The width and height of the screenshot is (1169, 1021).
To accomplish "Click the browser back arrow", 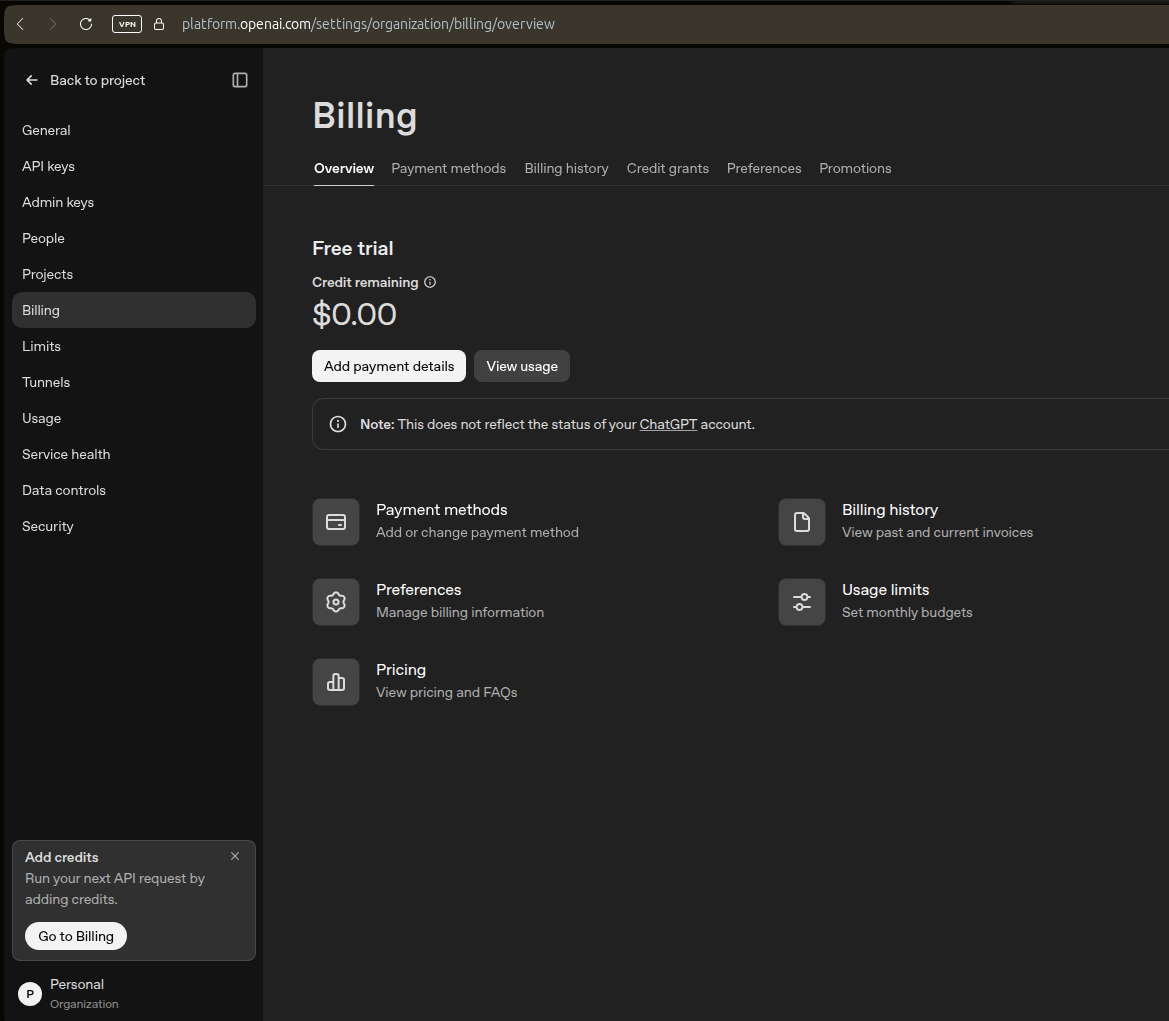I will (x=21, y=24).
